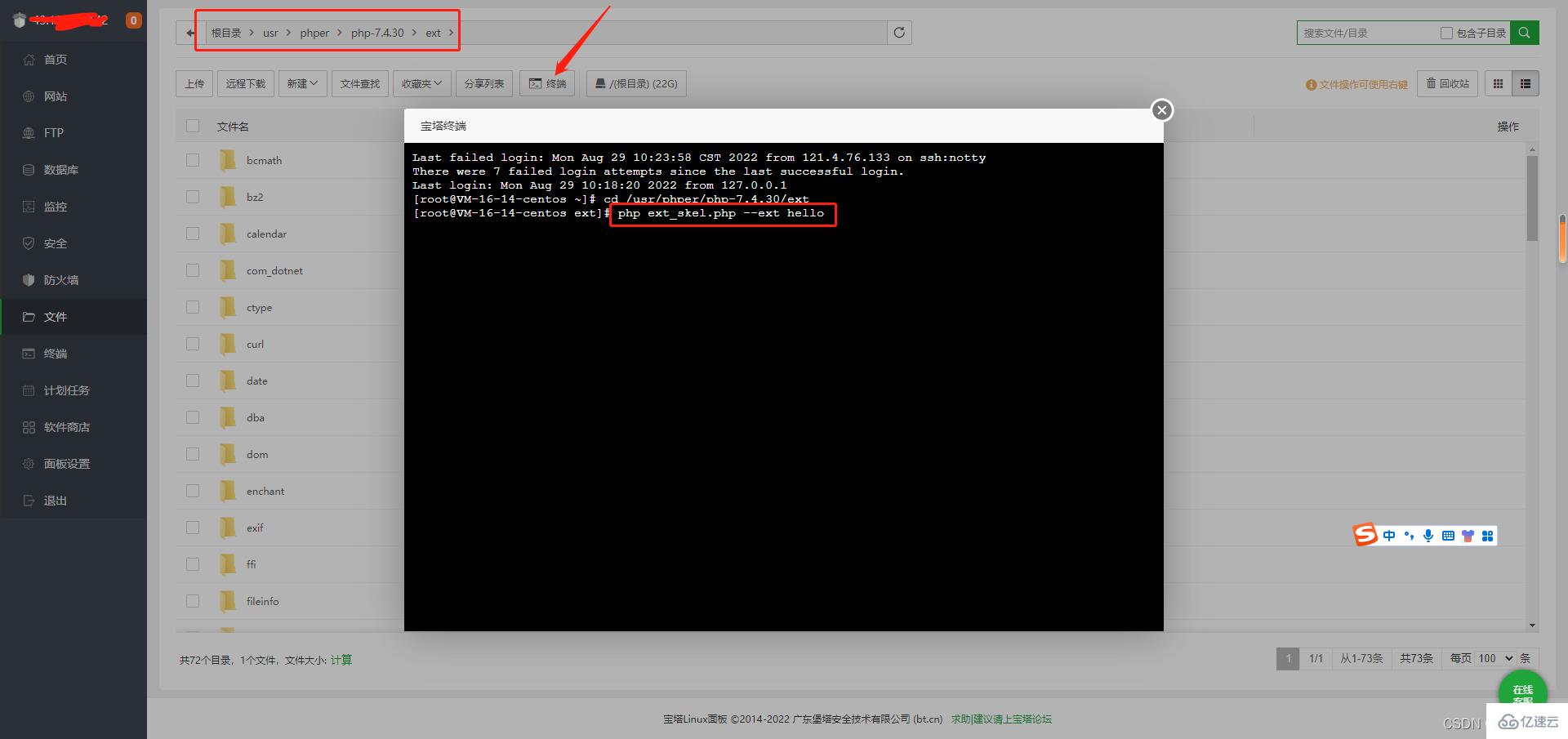Click the 终端 terminal icon in sidebar
The image size is (1568, 739).
29,354
